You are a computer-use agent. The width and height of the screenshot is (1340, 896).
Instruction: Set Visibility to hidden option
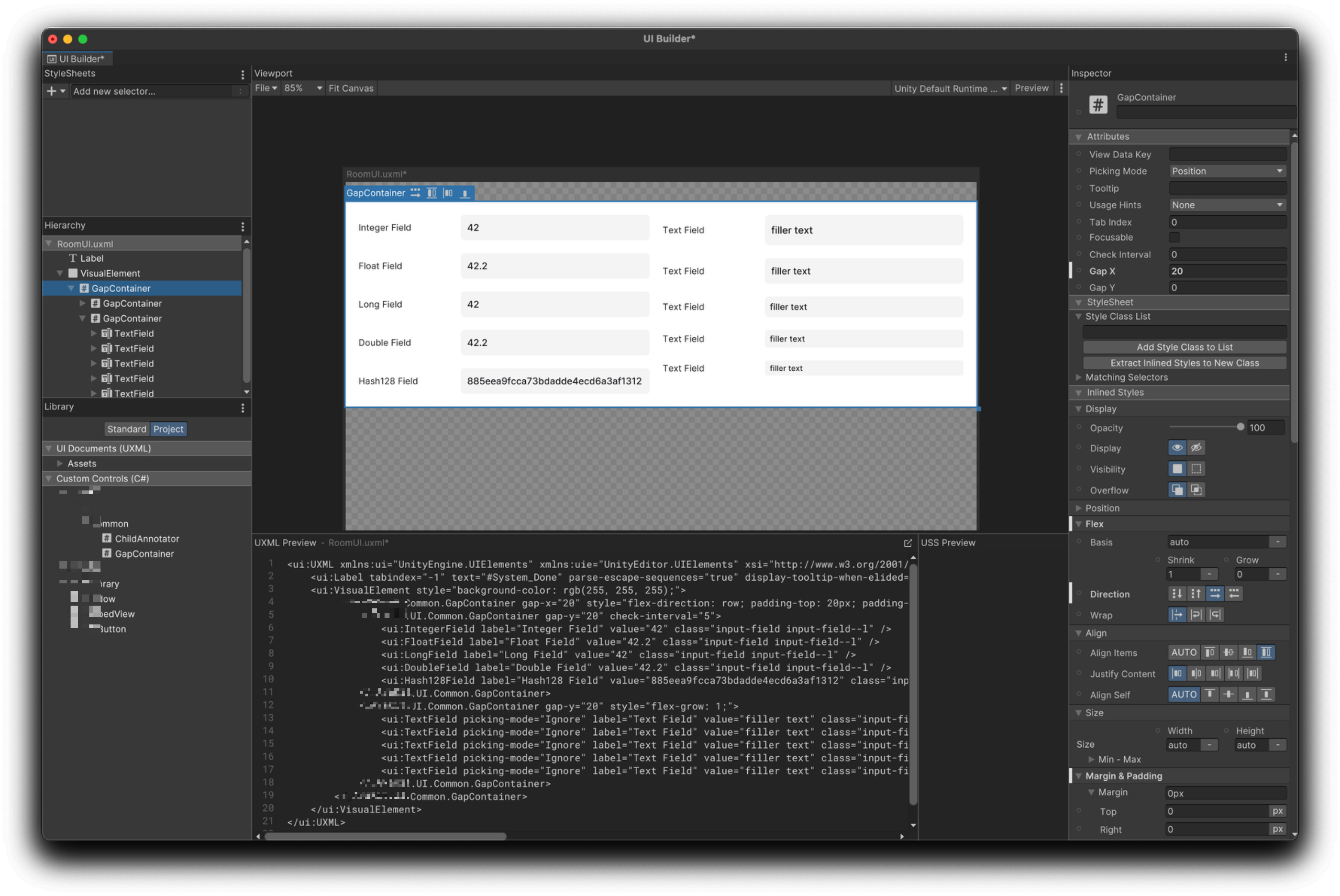coord(1196,469)
